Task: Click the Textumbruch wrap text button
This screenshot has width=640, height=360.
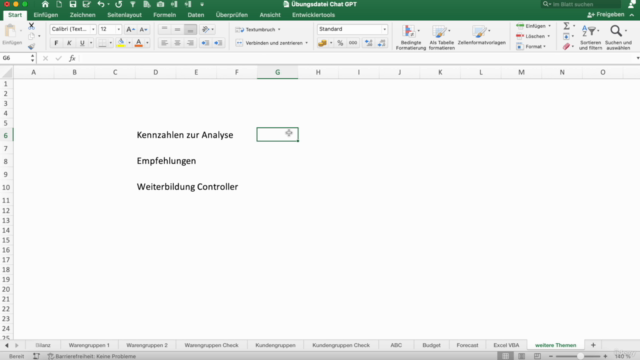Action: coord(258,29)
